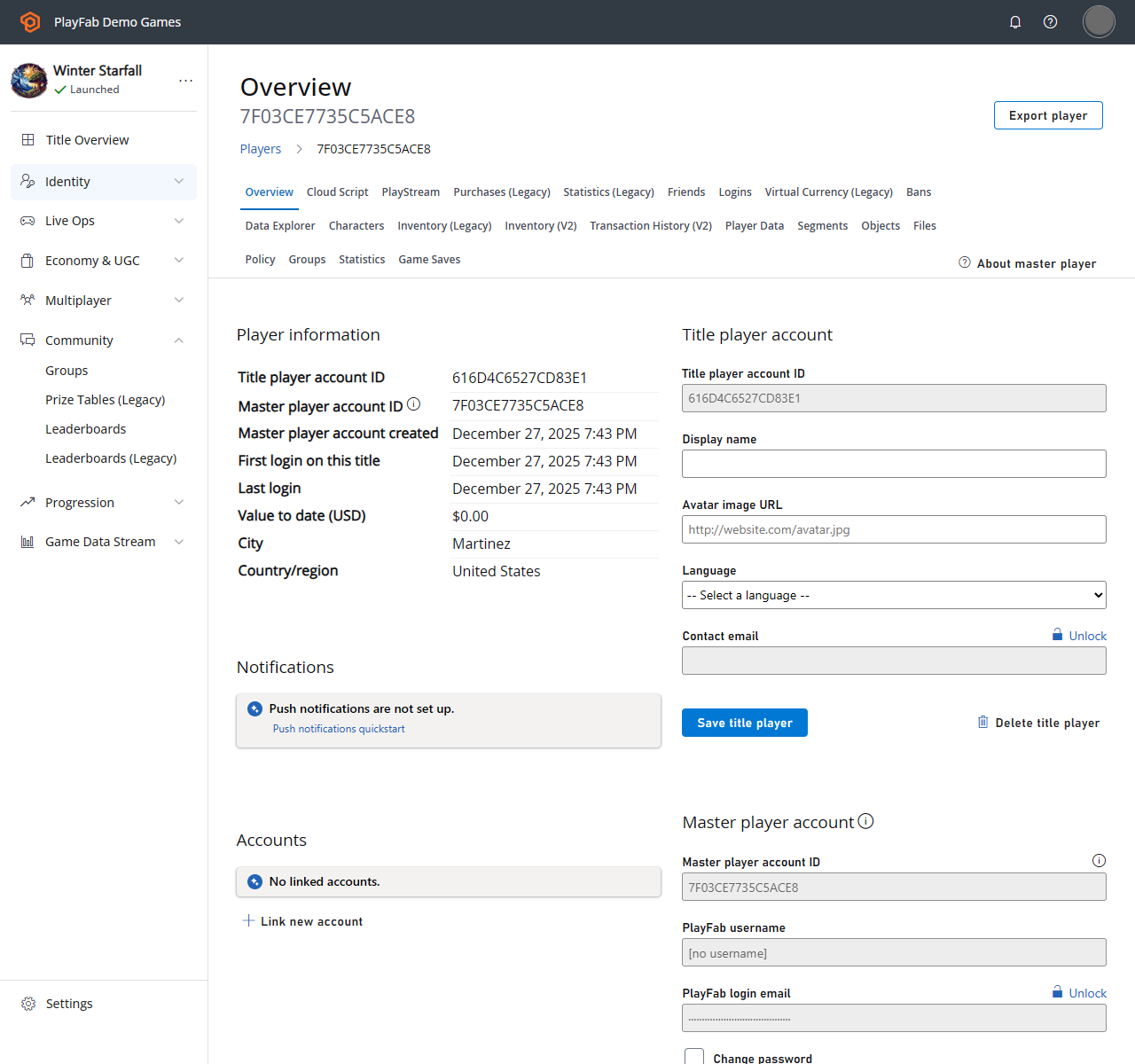This screenshot has height=1064, width=1135.
Task: Click the Game Data Stream chart icon
Action: pos(27,542)
